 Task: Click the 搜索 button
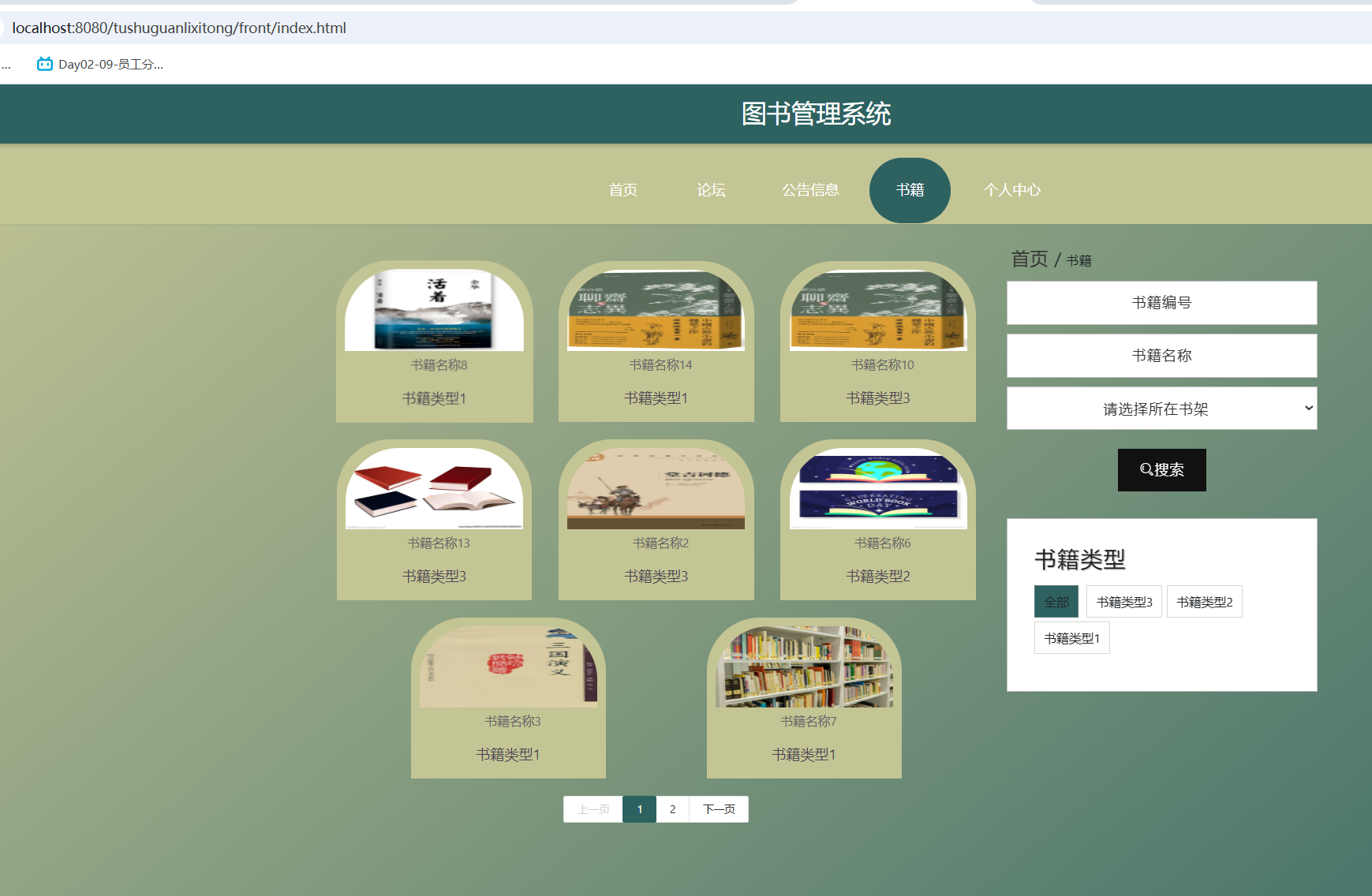pos(1161,470)
